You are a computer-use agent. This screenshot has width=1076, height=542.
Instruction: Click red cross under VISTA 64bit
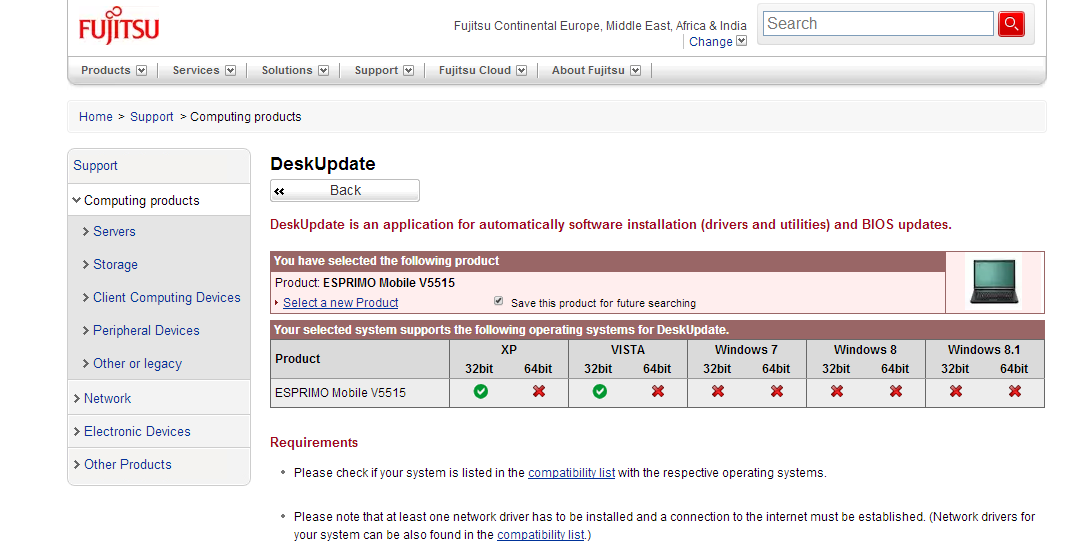click(x=658, y=391)
